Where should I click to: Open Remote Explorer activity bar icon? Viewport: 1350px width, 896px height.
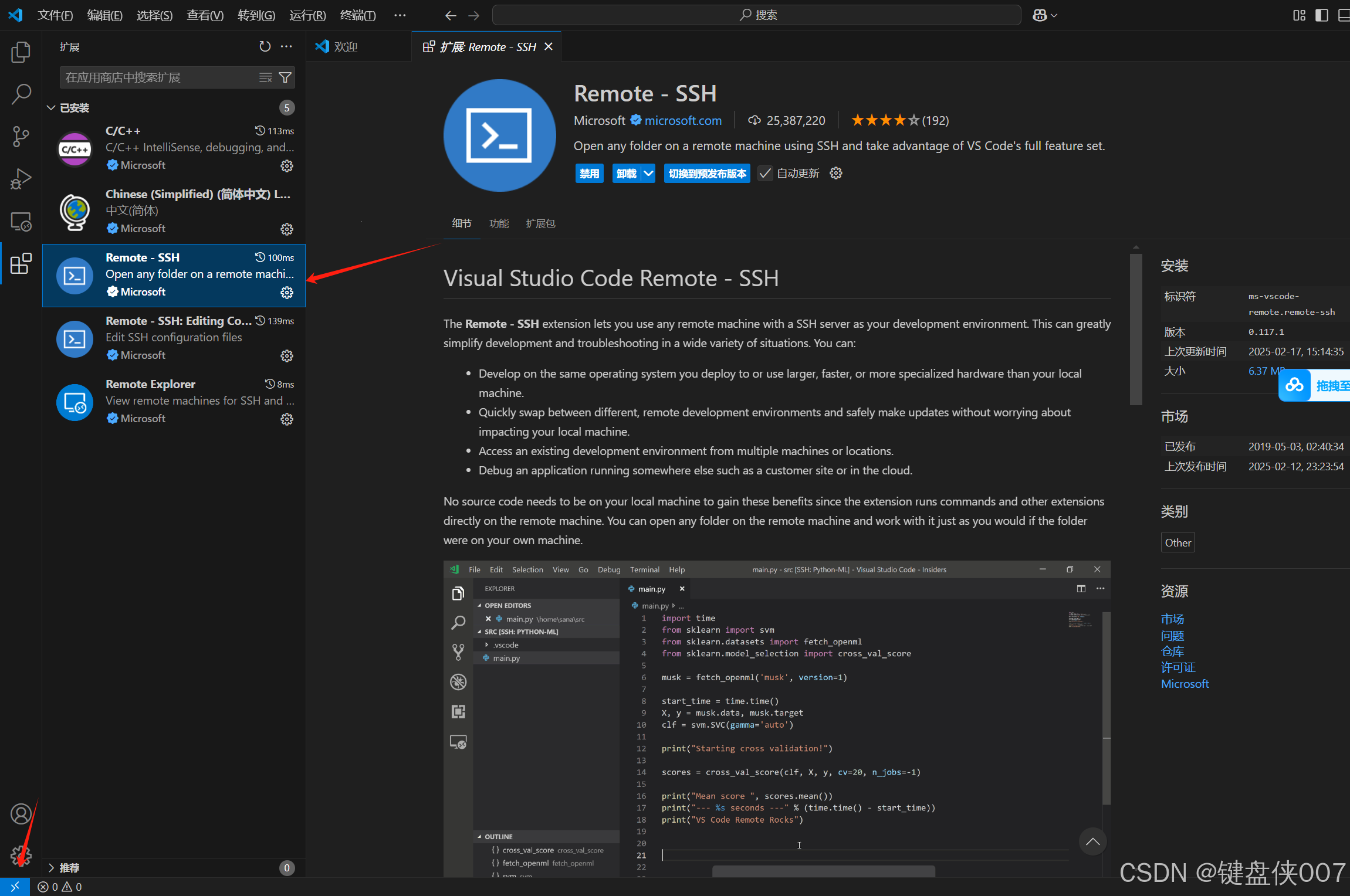pyautogui.click(x=21, y=222)
